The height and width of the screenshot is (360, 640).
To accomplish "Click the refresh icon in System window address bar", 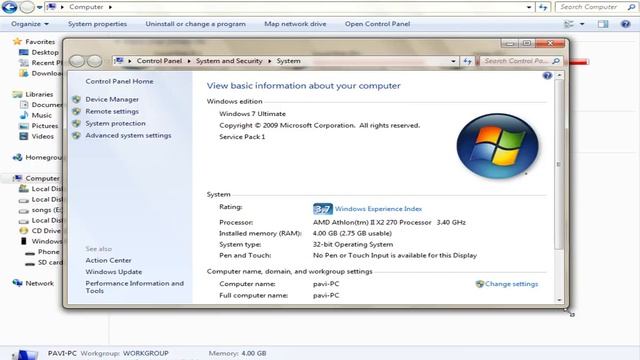I will [x=467, y=61].
